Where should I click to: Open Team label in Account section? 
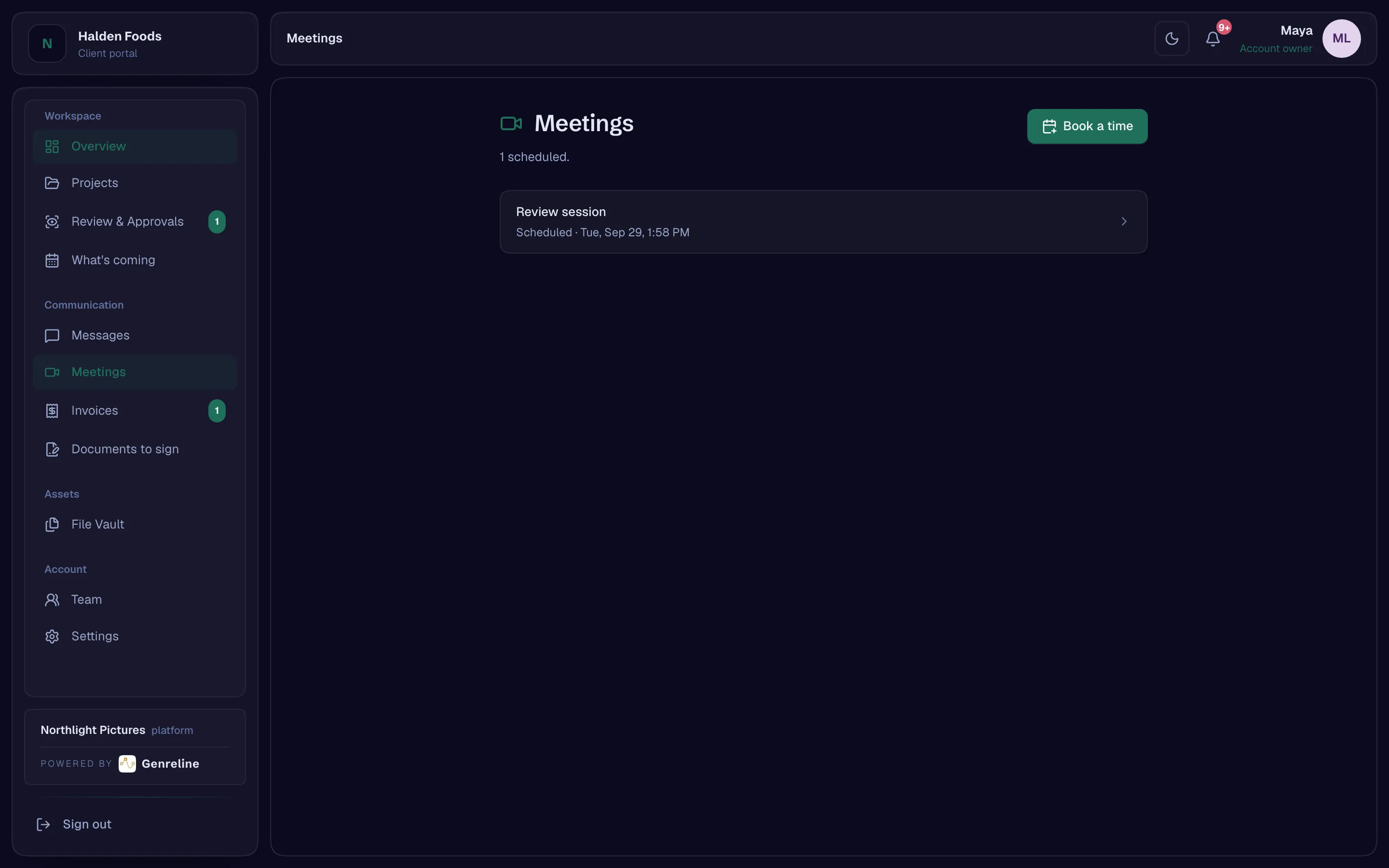click(x=87, y=599)
